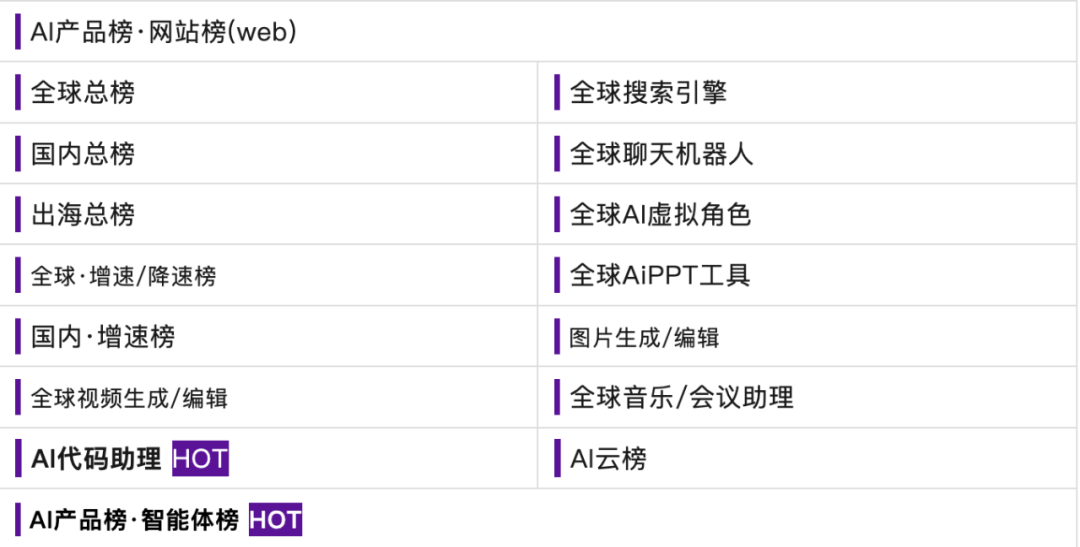Open 全球·增速/降速榜 list

pyautogui.click(x=123, y=276)
